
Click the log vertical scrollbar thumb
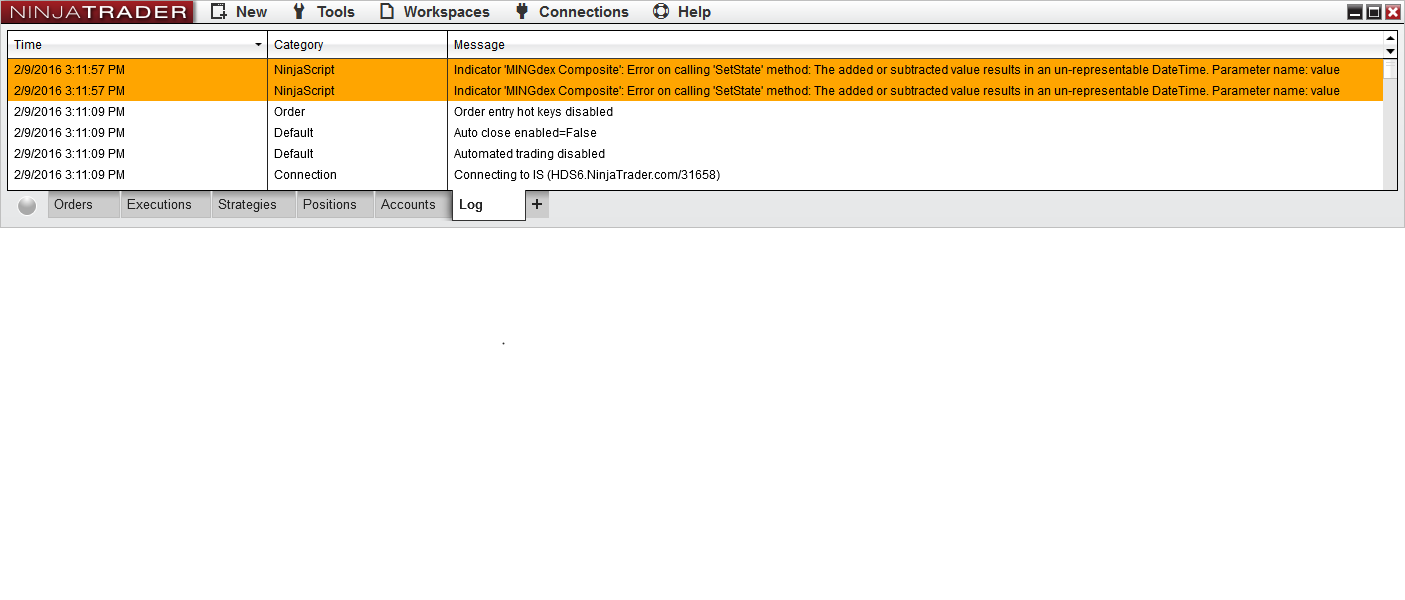1390,69
